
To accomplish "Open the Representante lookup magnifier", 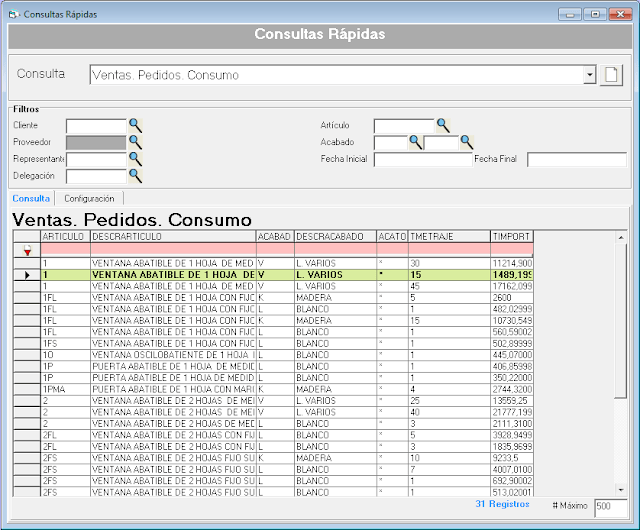I will [x=135, y=159].
